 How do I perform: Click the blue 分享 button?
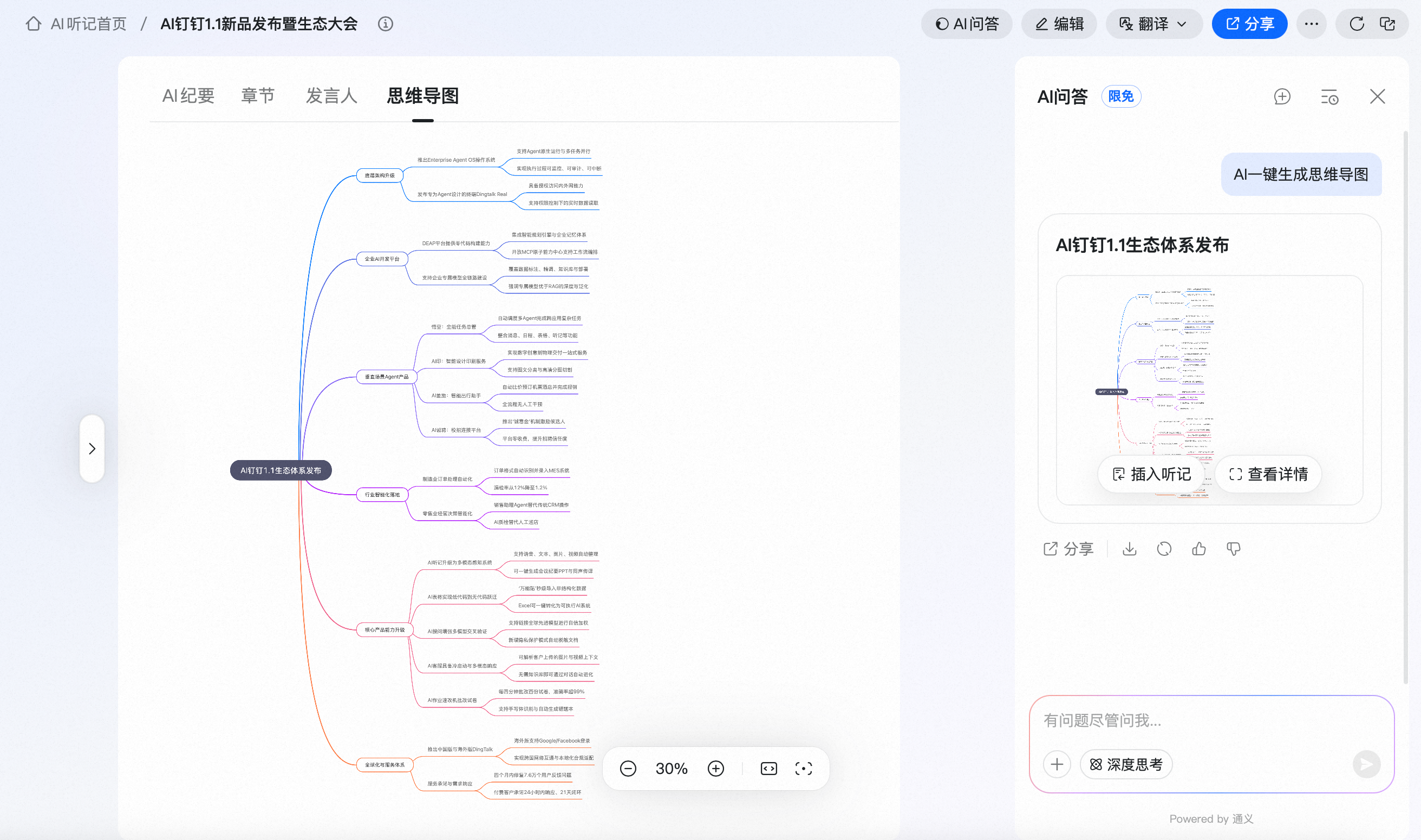click(1249, 24)
